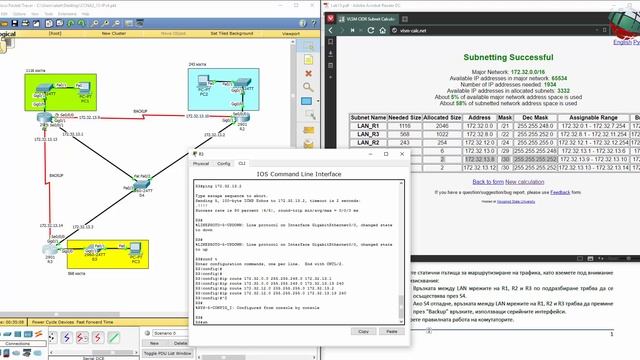The image size is (640, 360).
Task: Click New Cluster in the yellow bar
Action: click(x=113, y=33)
